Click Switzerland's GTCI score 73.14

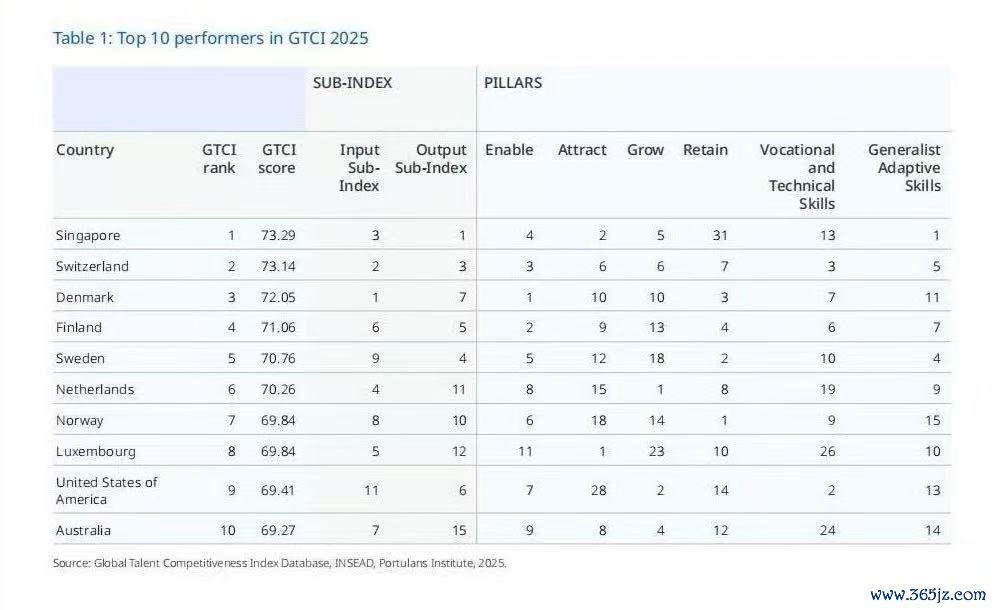point(276,267)
